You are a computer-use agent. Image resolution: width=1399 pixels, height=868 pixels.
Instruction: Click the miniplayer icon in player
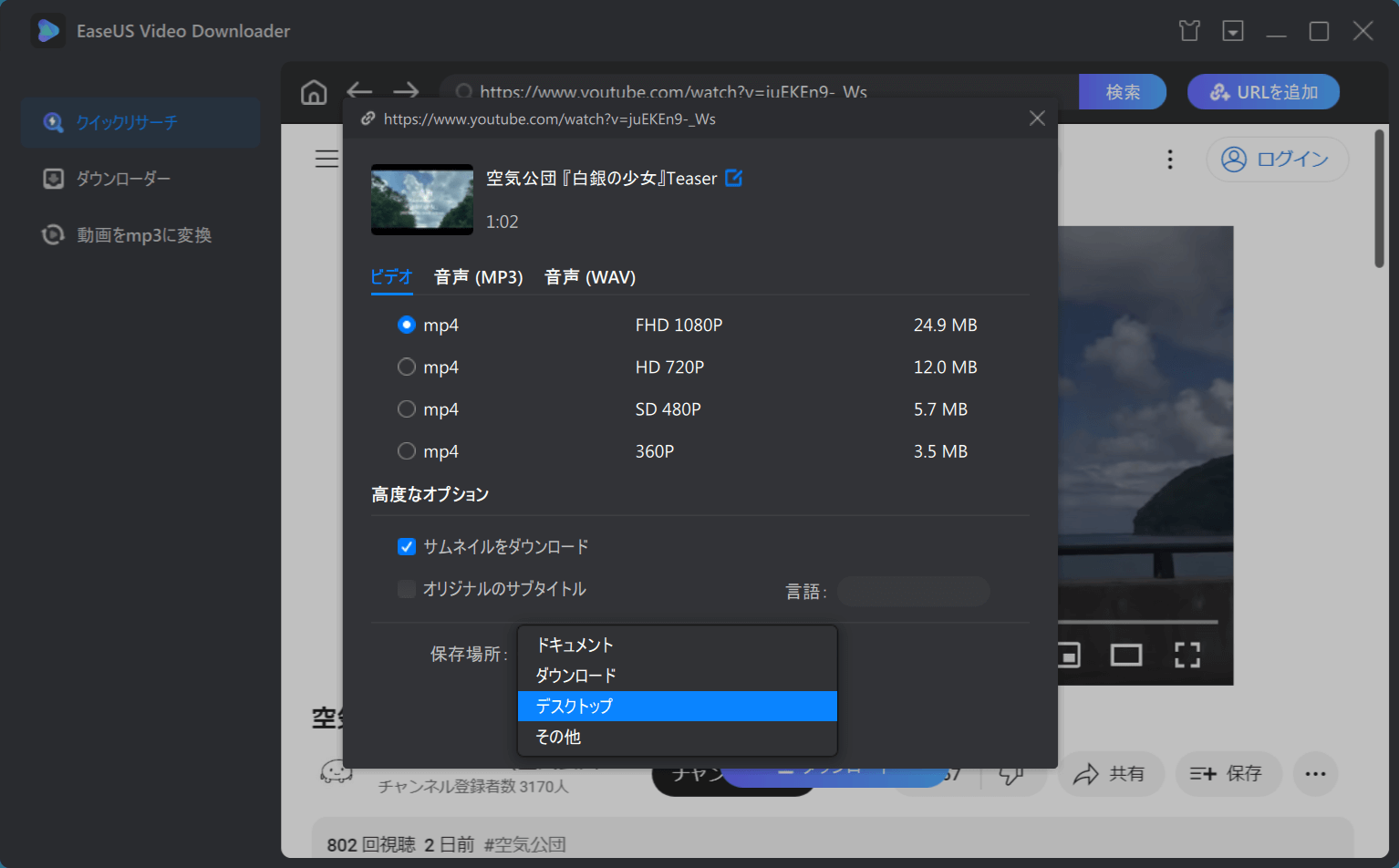click(x=1068, y=655)
